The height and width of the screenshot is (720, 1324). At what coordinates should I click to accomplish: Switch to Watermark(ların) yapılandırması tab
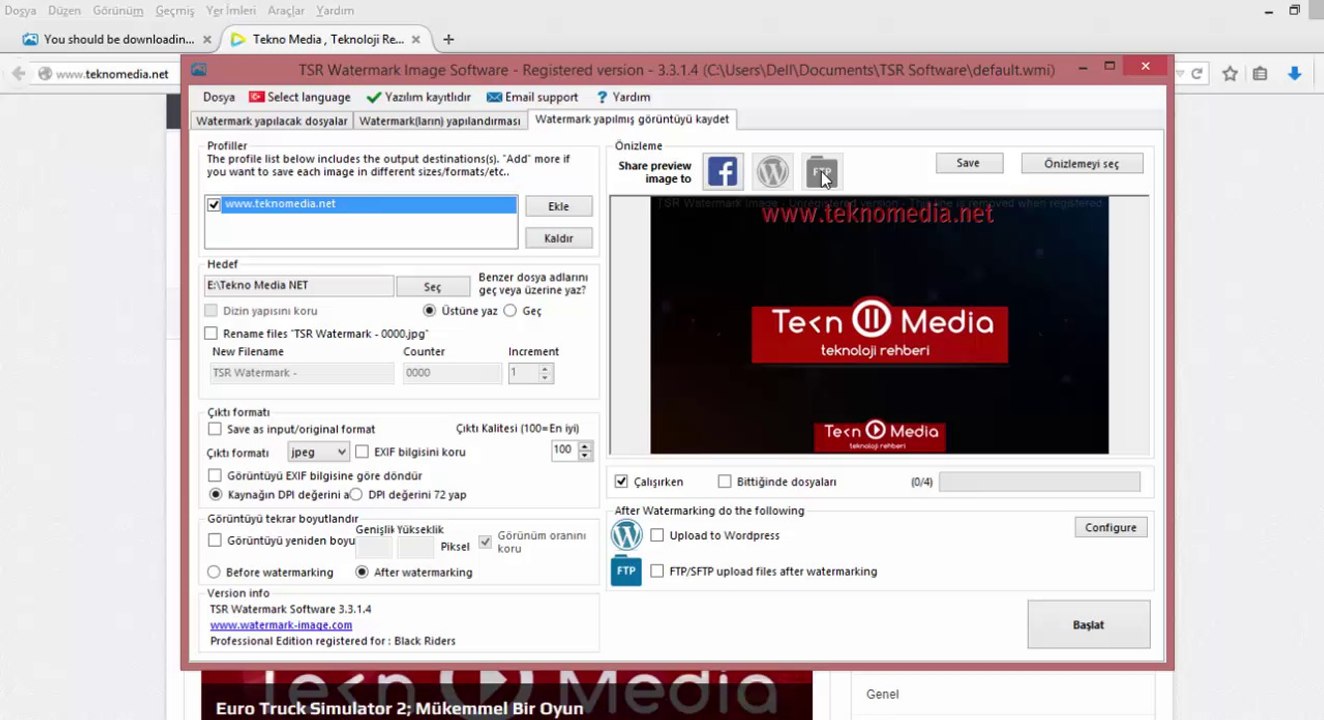440,121
